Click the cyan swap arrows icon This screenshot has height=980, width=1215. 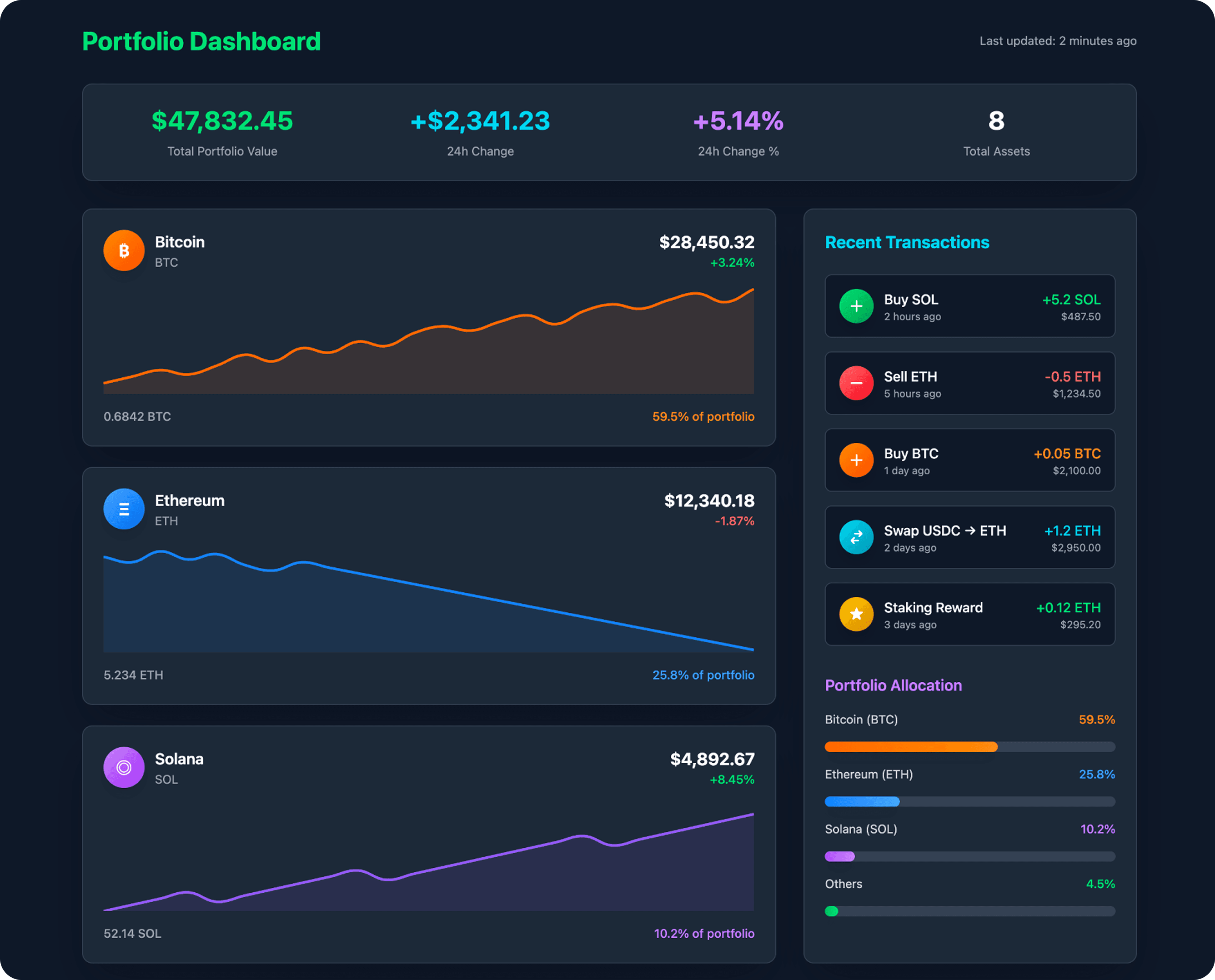(x=856, y=537)
